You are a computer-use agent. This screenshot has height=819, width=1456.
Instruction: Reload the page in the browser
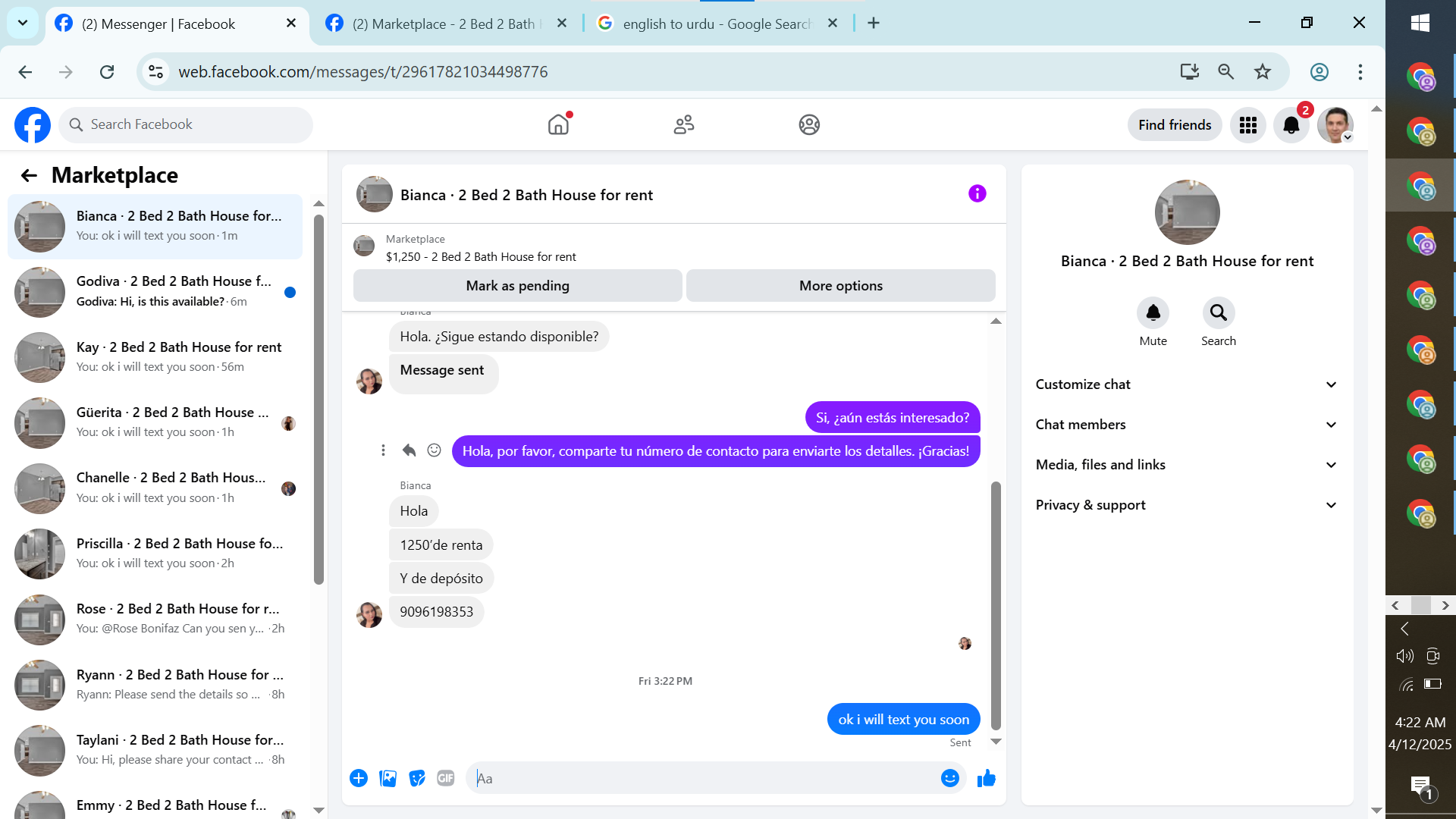(x=107, y=72)
